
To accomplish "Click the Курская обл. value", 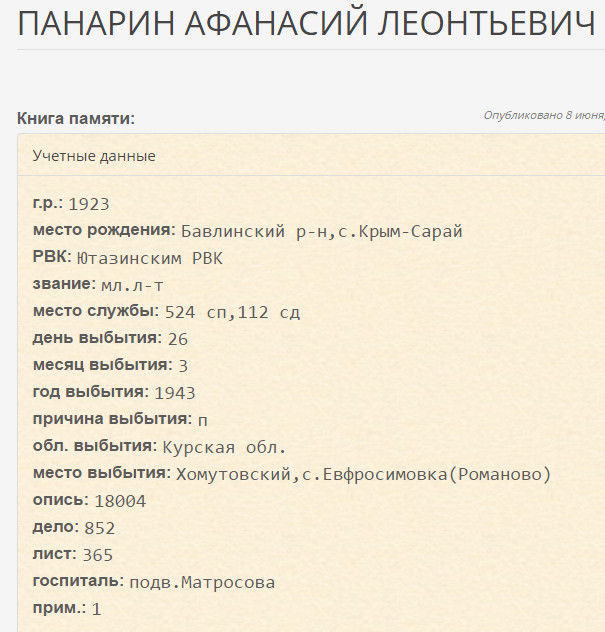I will pyautogui.click(x=224, y=446).
